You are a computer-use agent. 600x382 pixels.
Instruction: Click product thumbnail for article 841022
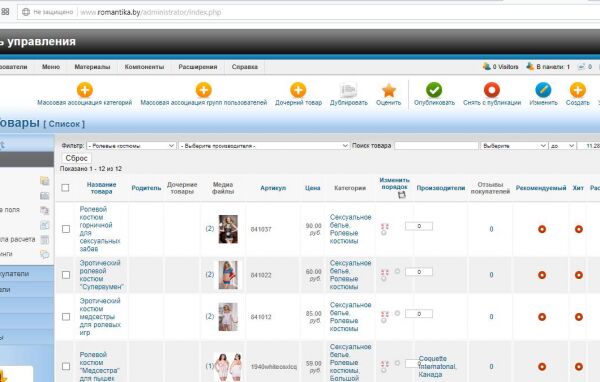pos(228,275)
